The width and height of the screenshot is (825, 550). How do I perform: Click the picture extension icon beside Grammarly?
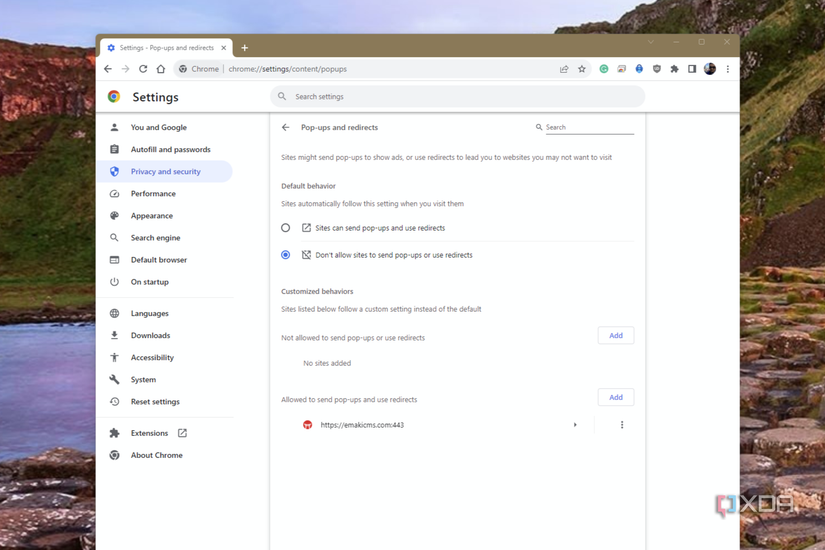(x=621, y=69)
